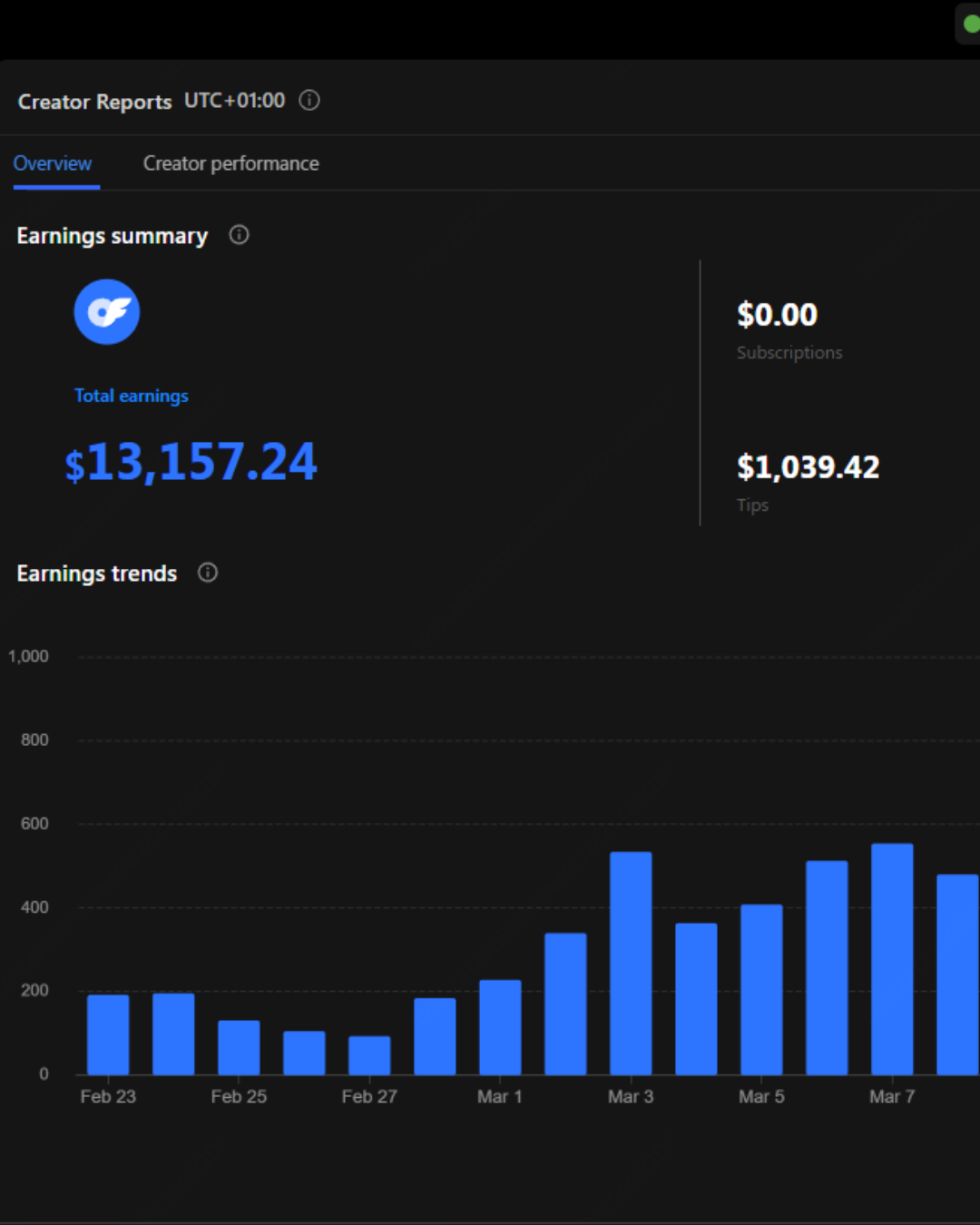
Task: Select the Mar 3 earnings bar
Action: [631, 963]
